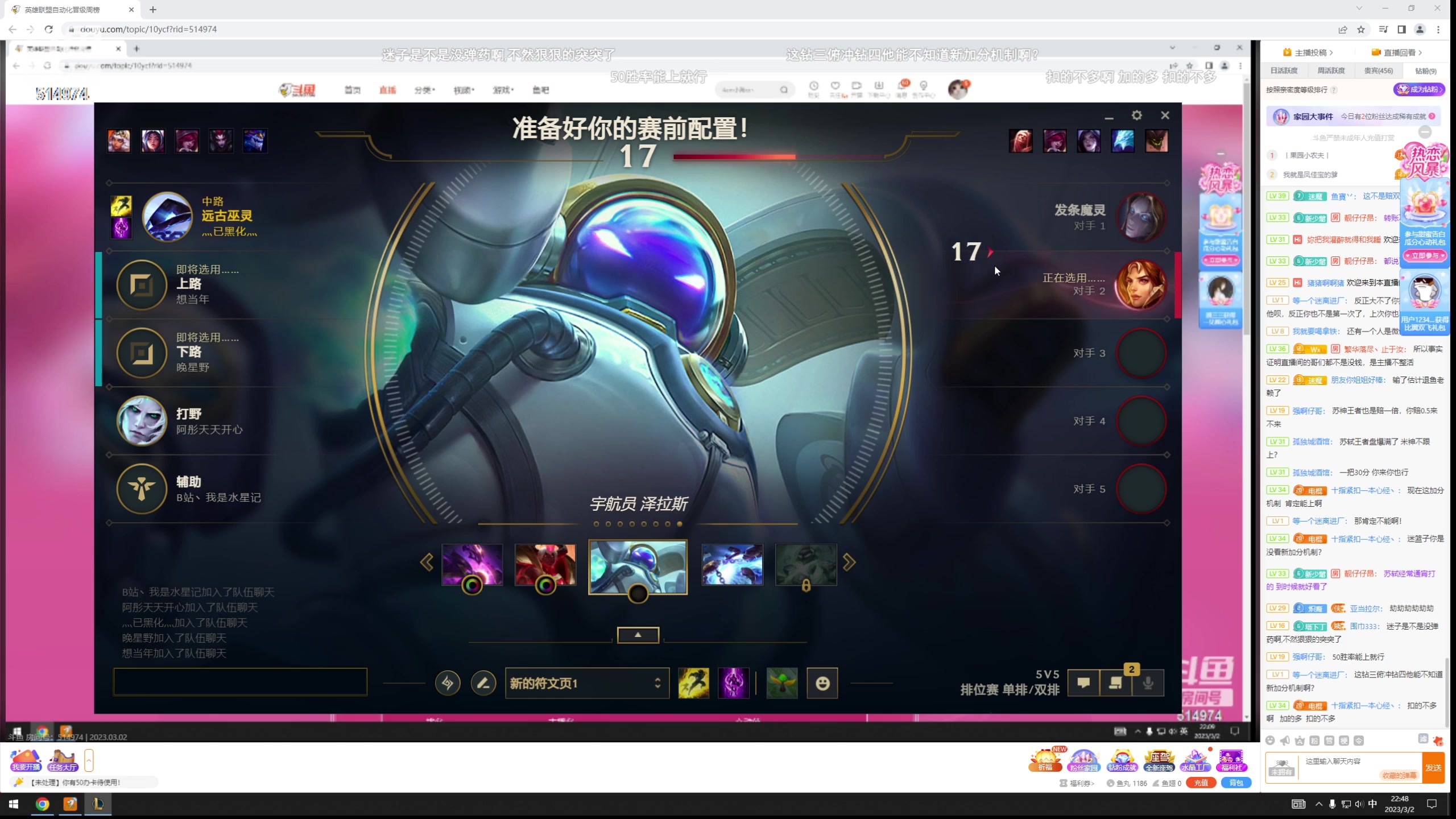Toggle the 成为钻粉 diamond fan button

[1418, 89]
